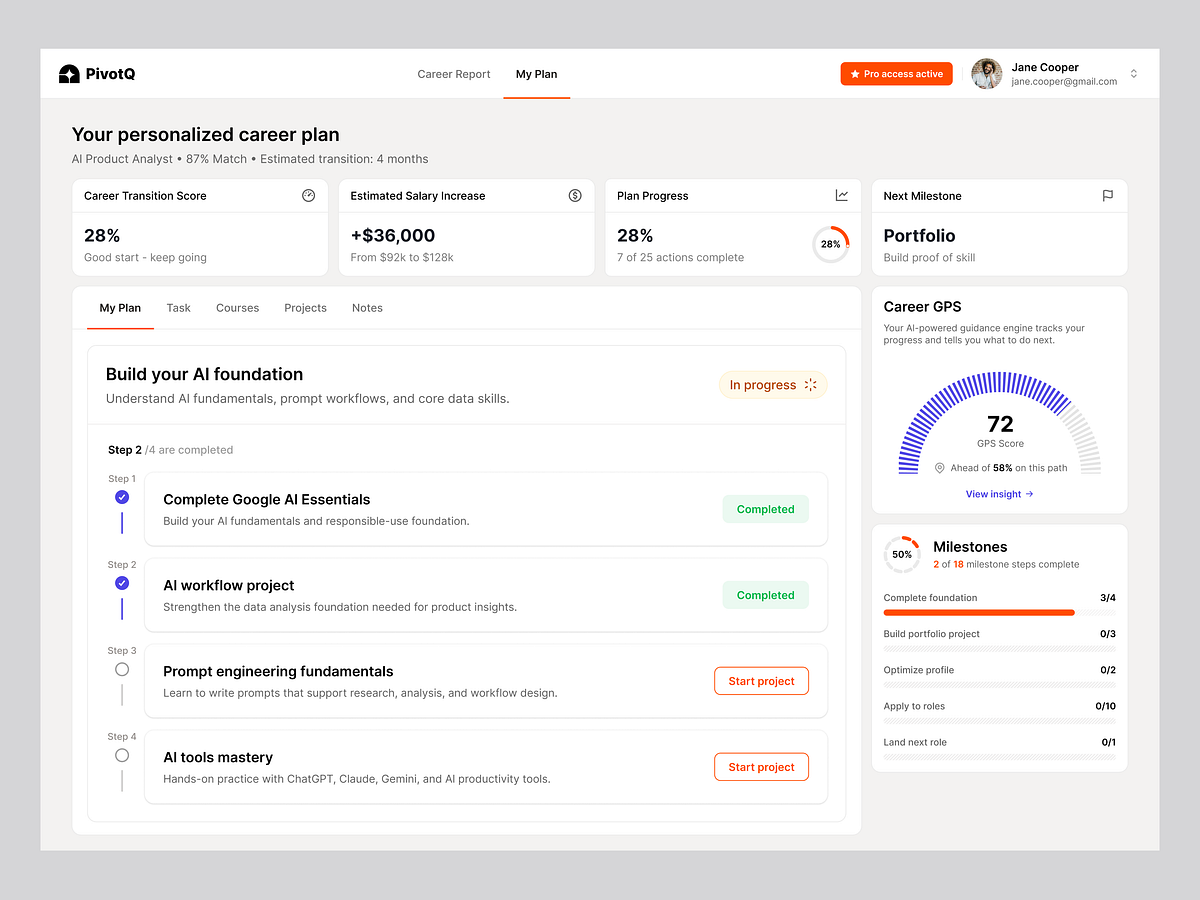Open the Career Report tab
1200x900 pixels.
[x=454, y=74]
